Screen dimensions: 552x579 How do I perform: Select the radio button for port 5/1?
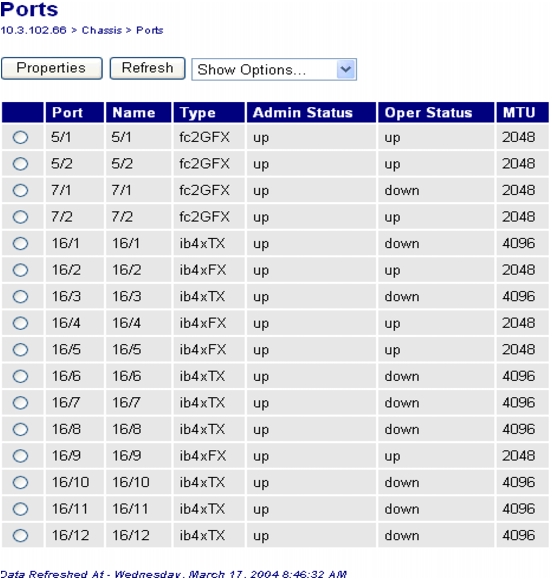(x=20, y=137)
